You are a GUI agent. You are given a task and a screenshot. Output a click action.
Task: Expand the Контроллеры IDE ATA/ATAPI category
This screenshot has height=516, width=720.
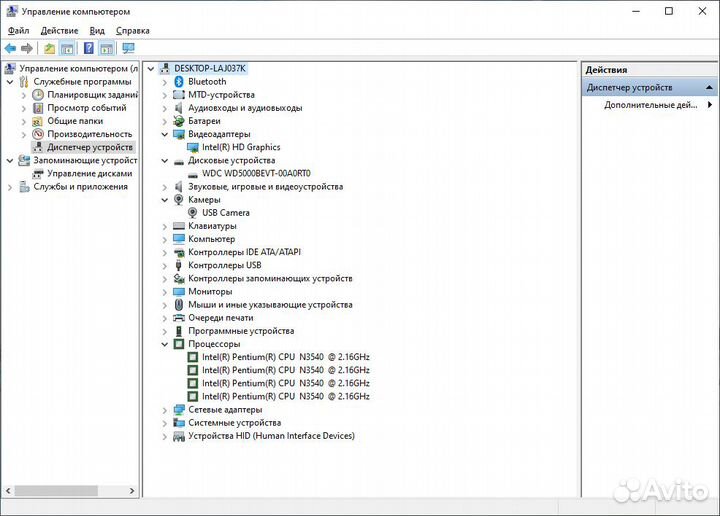click(164, 252)
